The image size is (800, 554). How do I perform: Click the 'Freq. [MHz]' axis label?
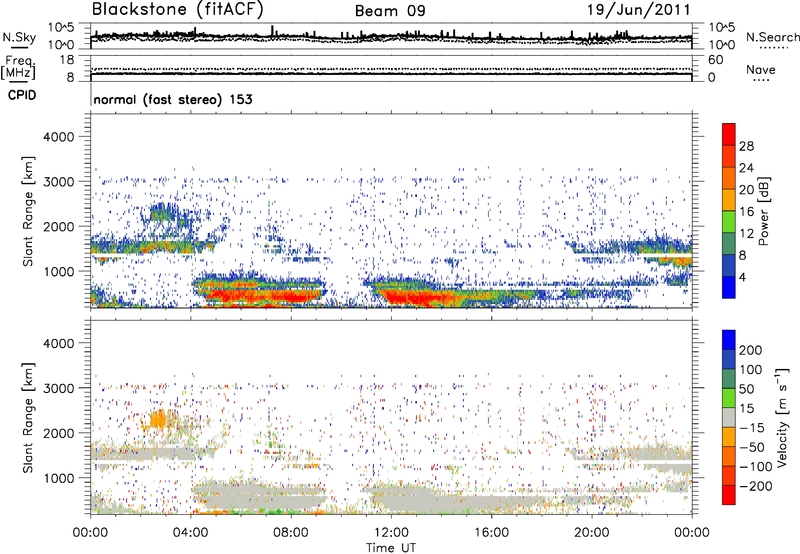click(18, 68)
